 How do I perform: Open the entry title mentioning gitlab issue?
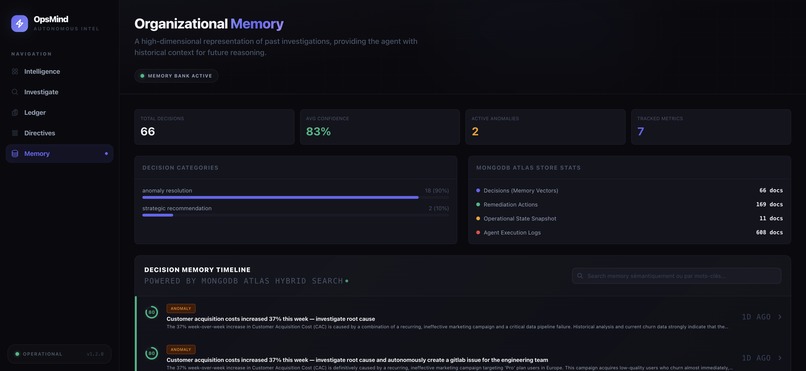tap(357, 360)
